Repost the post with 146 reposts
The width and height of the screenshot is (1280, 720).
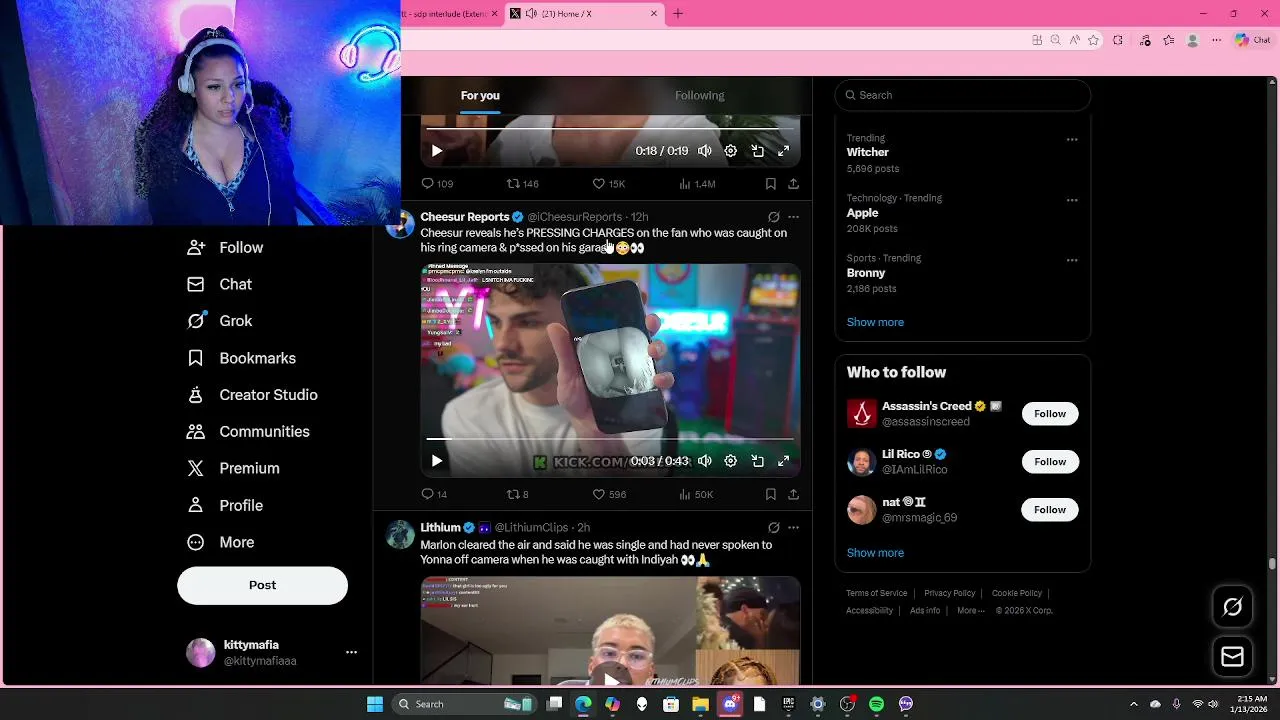click(x=523, y=184)
